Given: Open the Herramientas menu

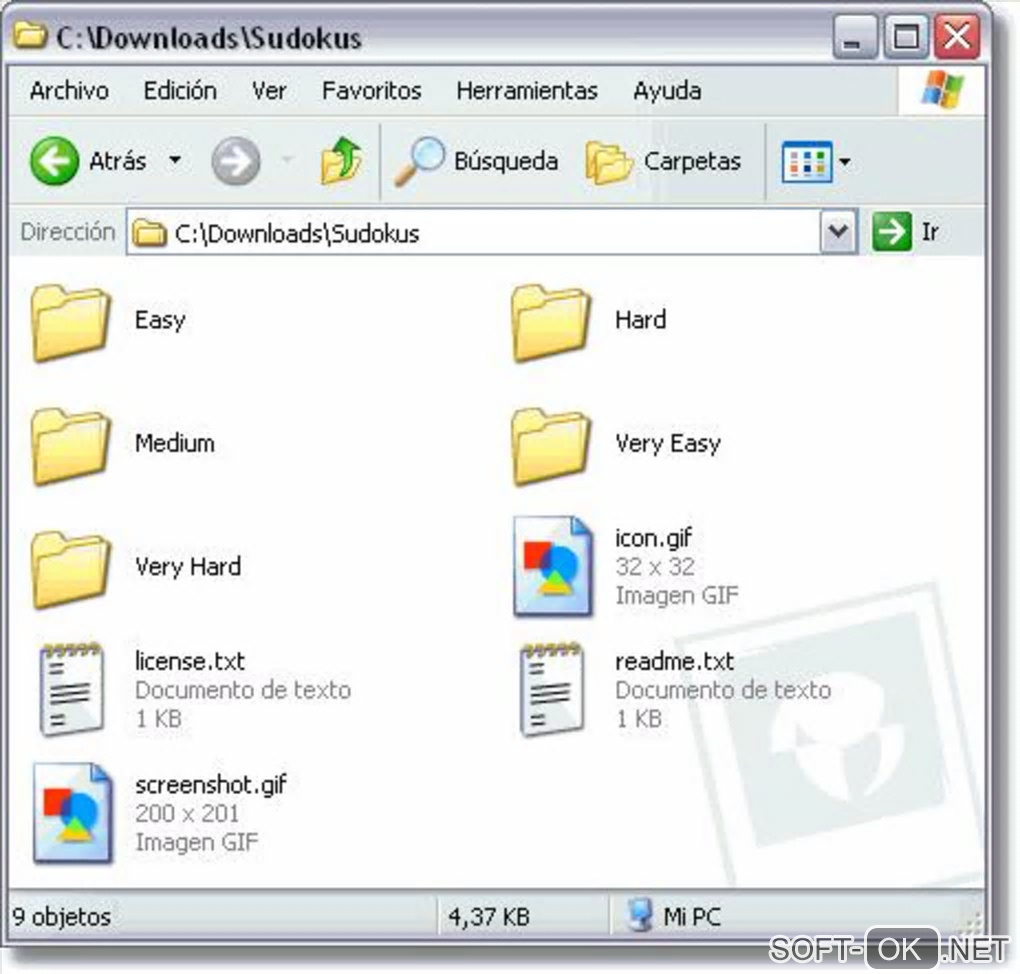Looking at the screenshot, I should [x=527, y=90].
